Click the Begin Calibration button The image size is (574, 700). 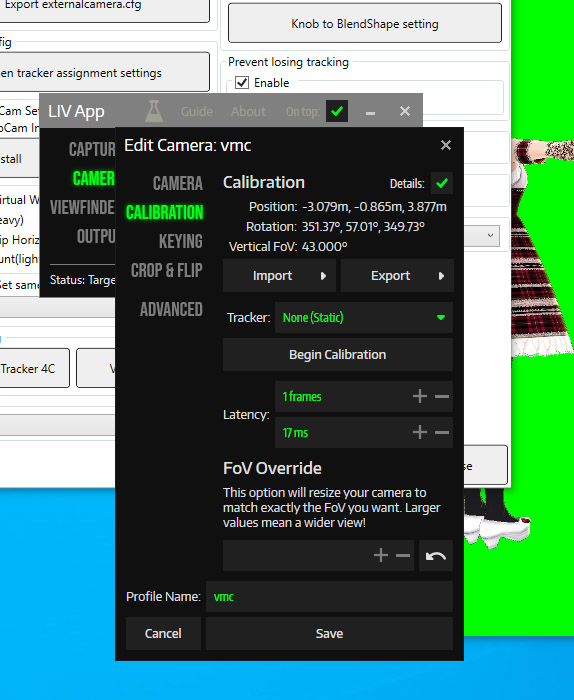[338, 354]
